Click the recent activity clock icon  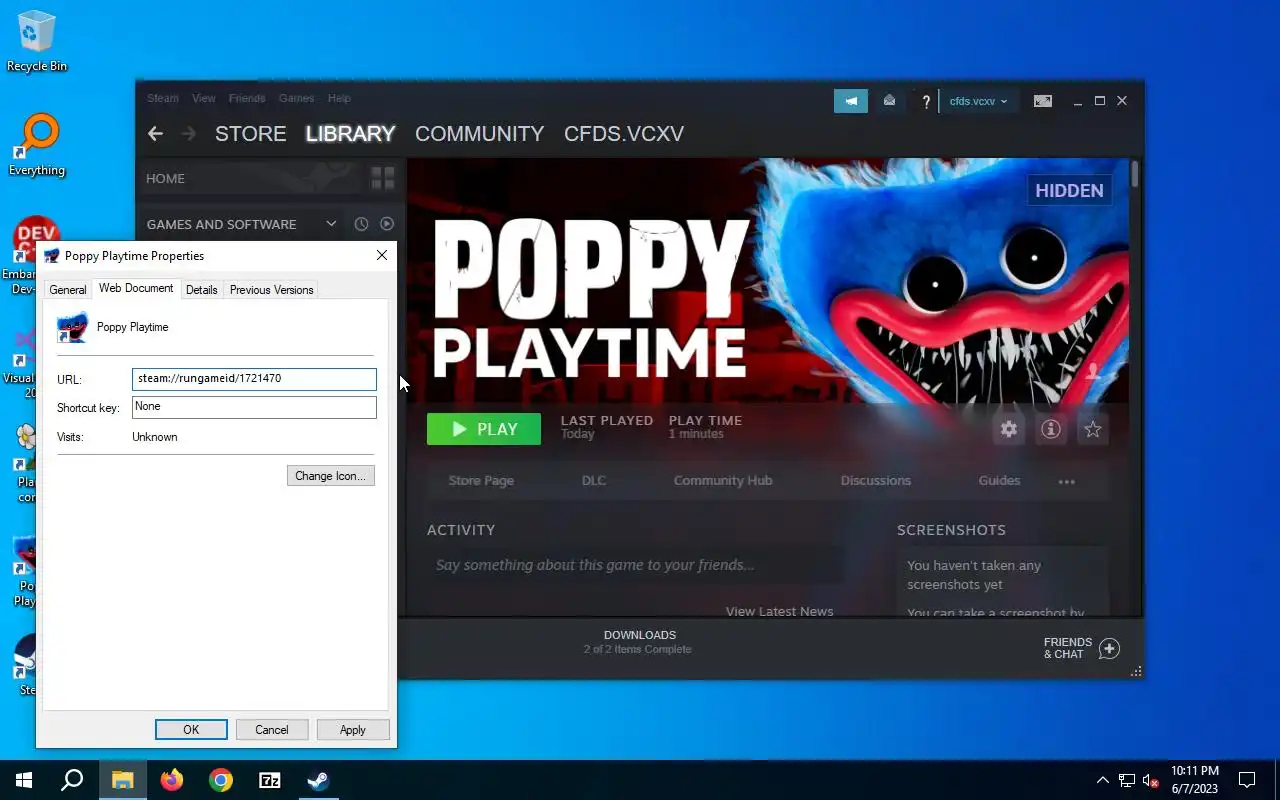click(x=361, y=224)
